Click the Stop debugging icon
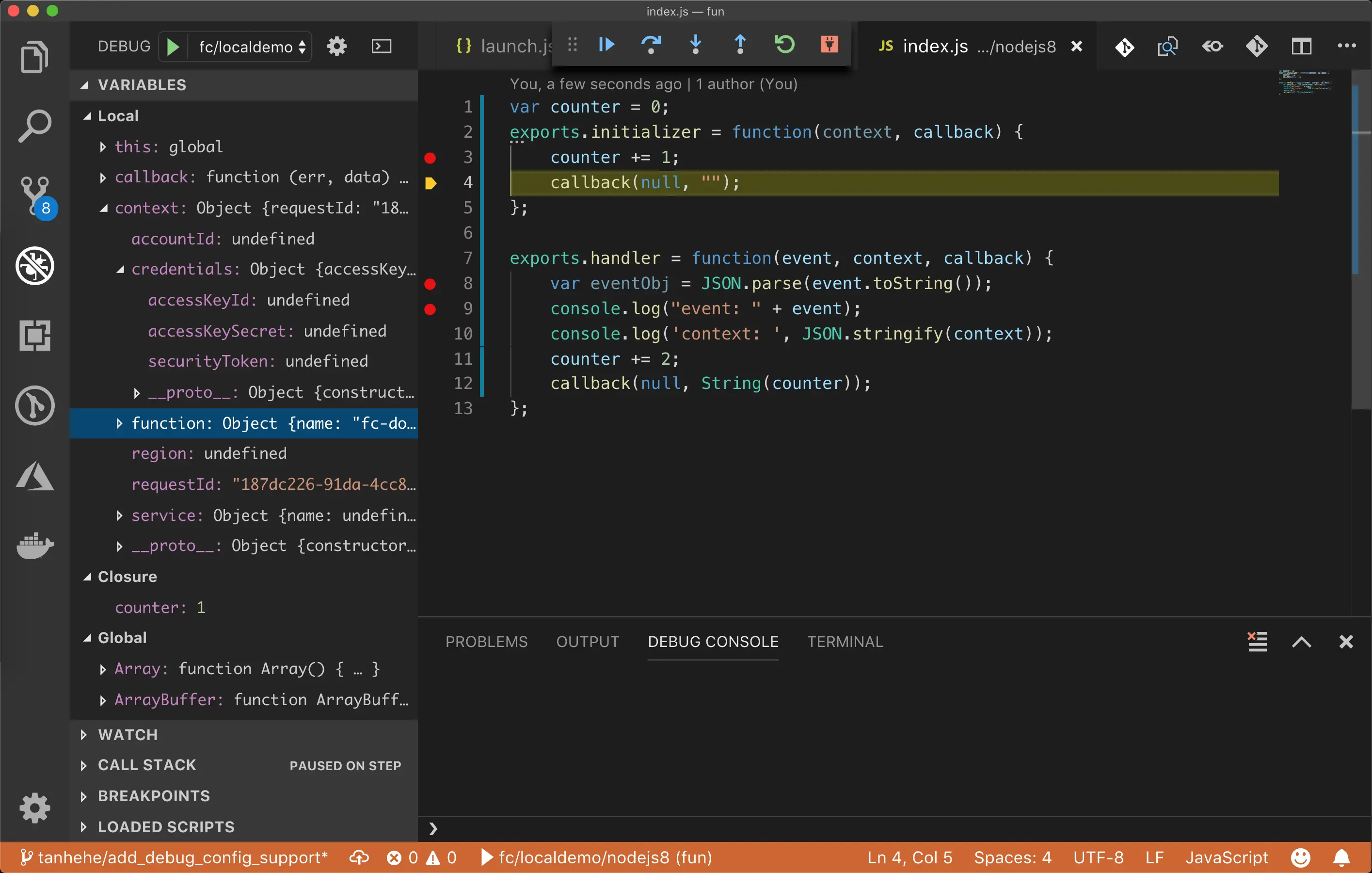1372x873 pixels. (829, 45)
